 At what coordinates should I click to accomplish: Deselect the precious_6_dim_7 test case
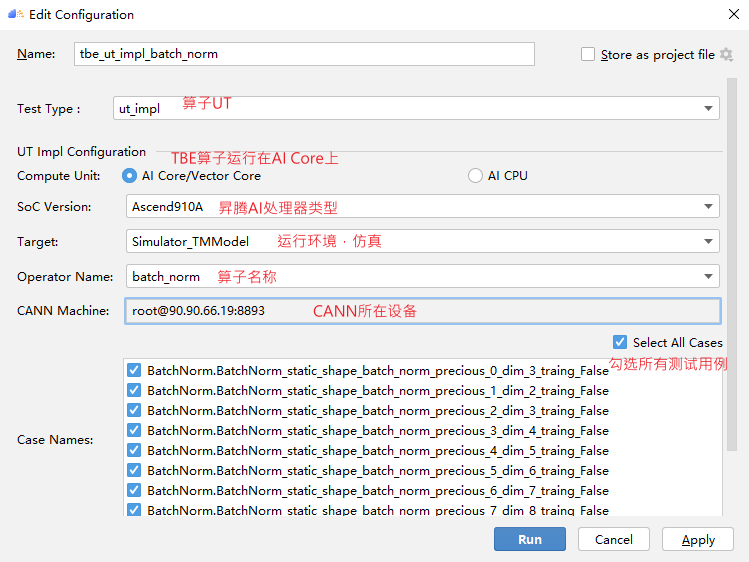[134, 490]
